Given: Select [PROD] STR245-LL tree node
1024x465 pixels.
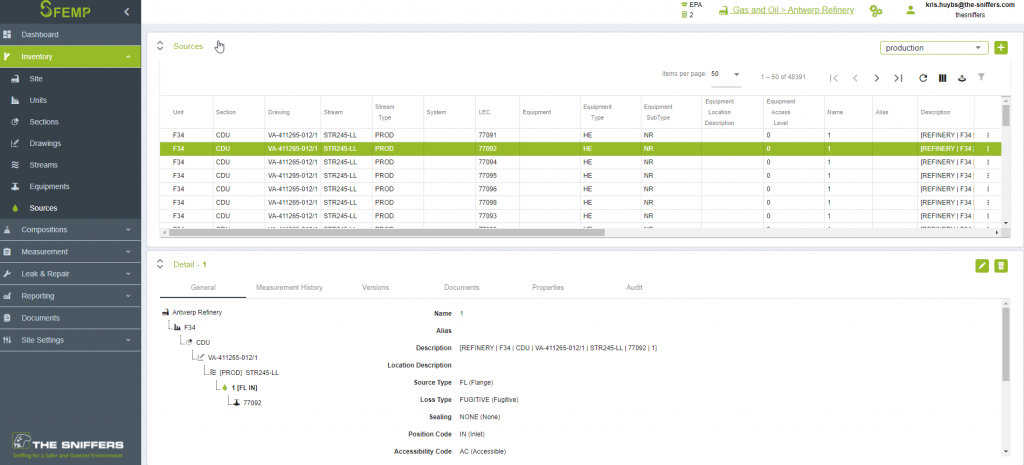Looking at the screenshot, I should tap(249, 372).
